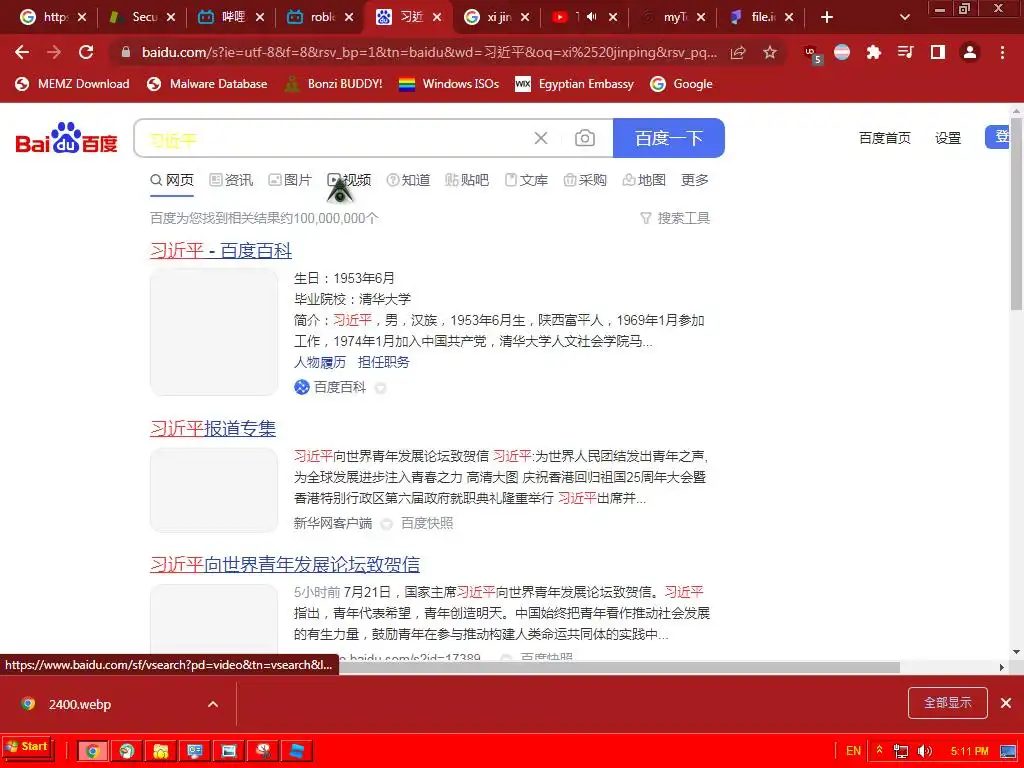The height and width of the screenshot is (768, 1024).
Task: Switch to the xi jin Google tab
Action: tap(496, 17)
